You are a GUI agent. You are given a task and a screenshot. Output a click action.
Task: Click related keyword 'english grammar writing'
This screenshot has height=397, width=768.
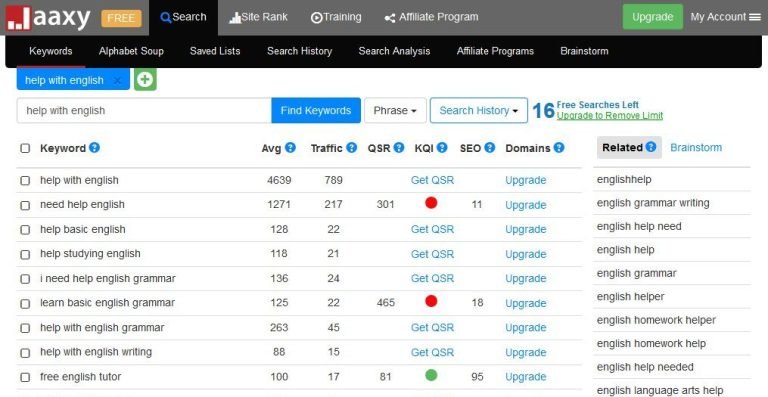[x=653, y=203]
